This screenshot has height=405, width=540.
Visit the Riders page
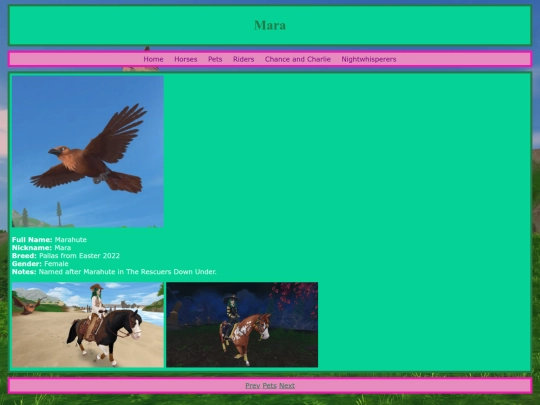tap(243, 59)
